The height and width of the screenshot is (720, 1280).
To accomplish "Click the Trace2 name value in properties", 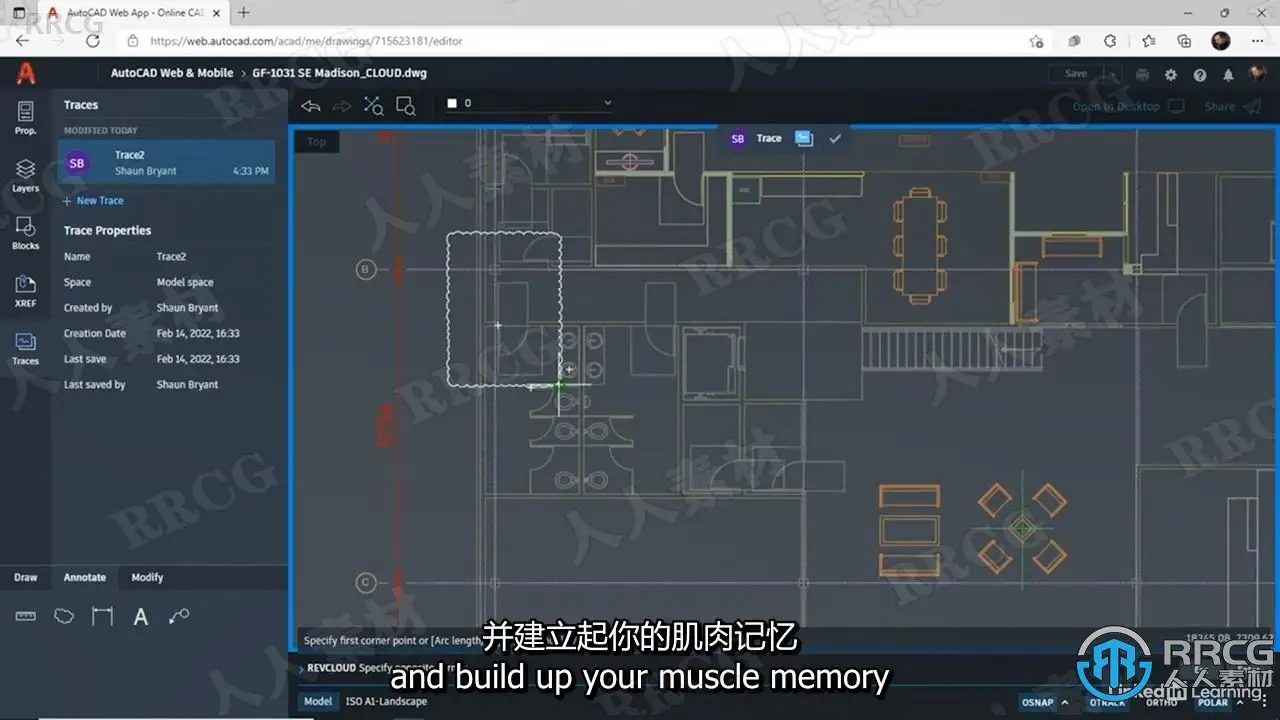I will 171,257.
